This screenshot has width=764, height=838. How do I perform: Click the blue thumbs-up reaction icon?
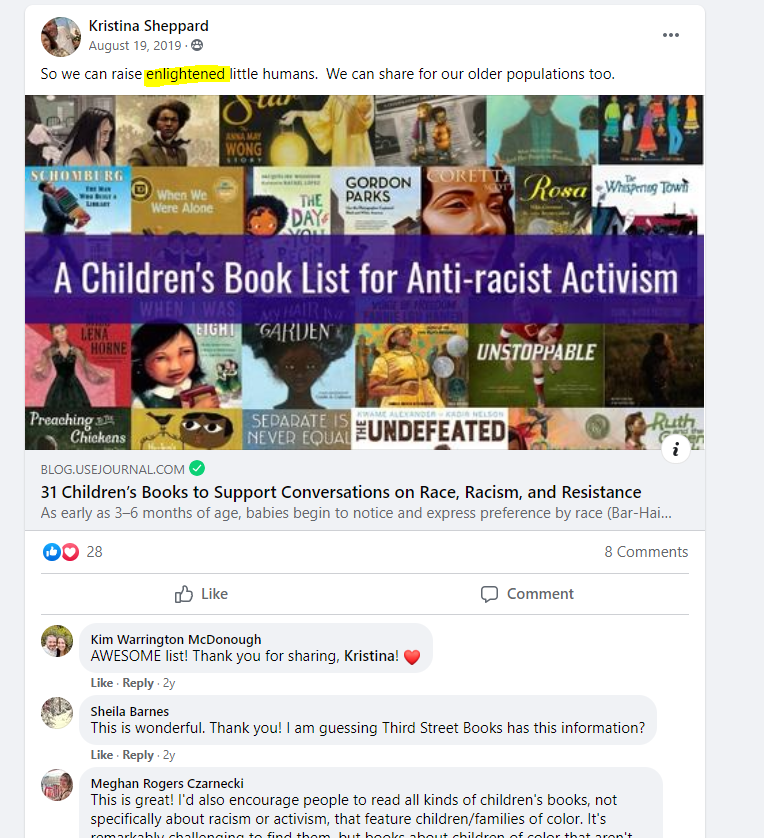click(51, 552)
